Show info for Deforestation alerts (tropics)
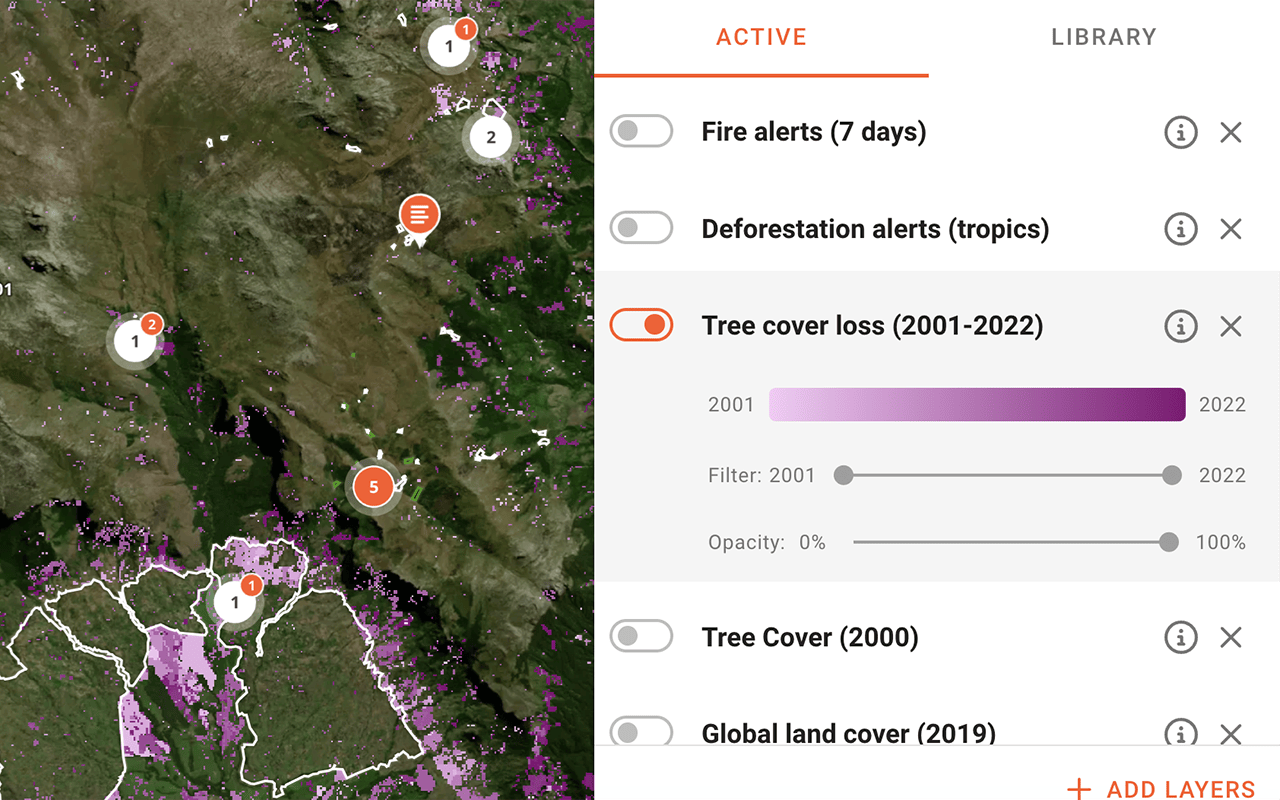 coord(1180,229)
